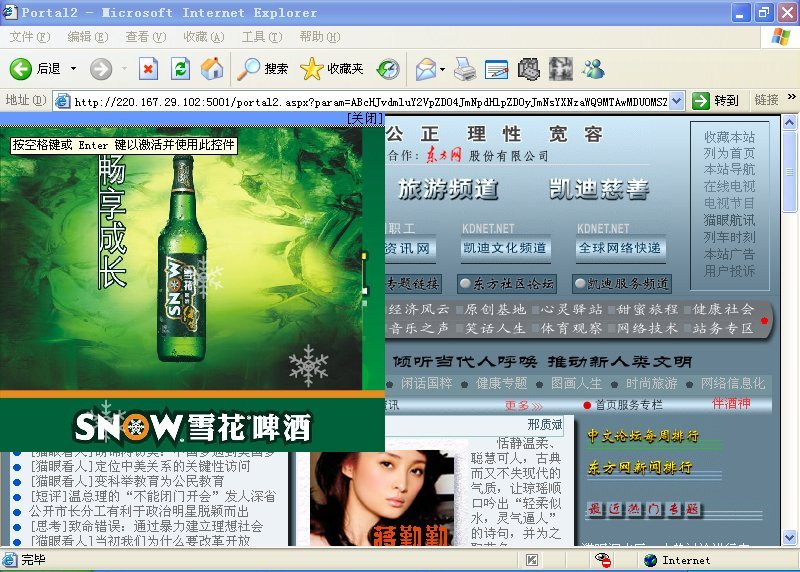Open article 变科举教育为公民教育
This screenshot has height=572, width=800.
point(128,481)
